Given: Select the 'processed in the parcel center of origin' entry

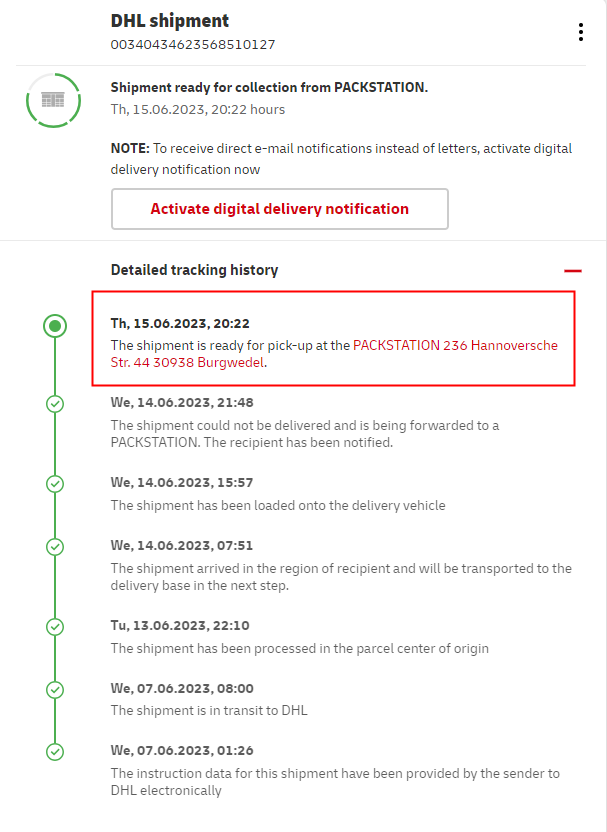Looking at the screenshot, I should coord(299,648).
